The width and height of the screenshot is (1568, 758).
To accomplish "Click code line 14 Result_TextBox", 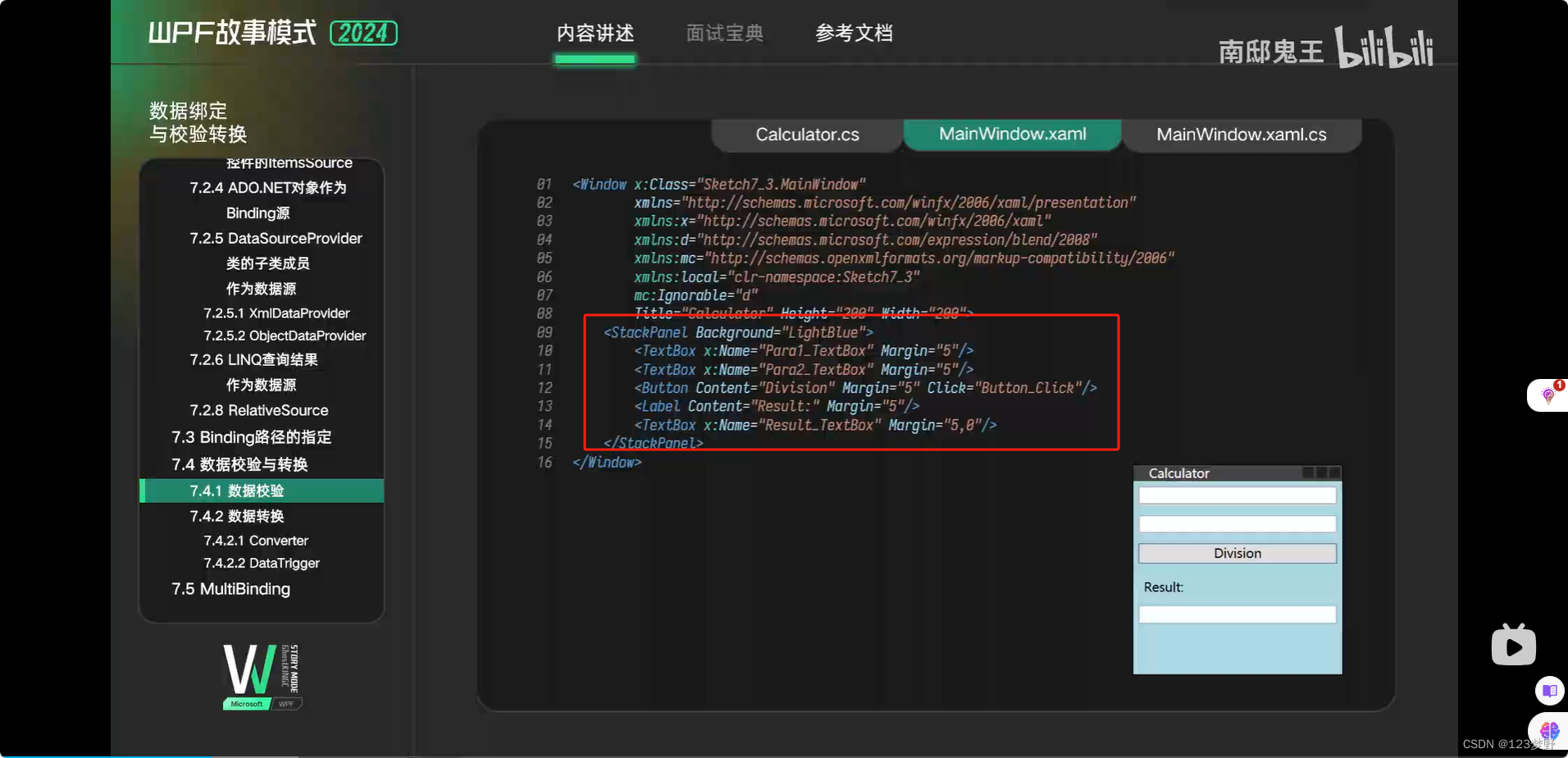I will tap(815, 425).
